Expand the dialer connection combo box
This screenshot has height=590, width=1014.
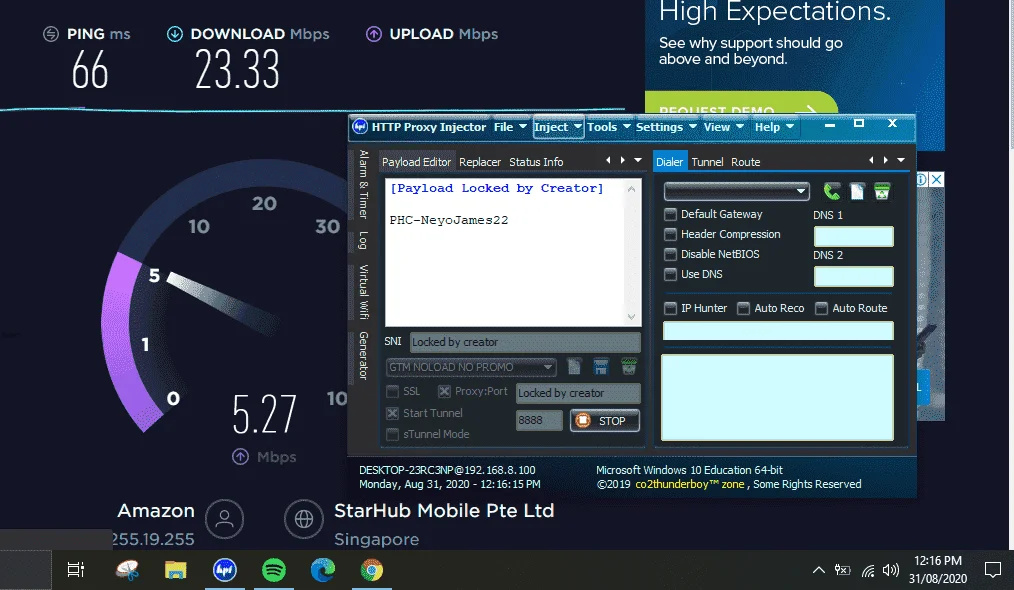801,191
